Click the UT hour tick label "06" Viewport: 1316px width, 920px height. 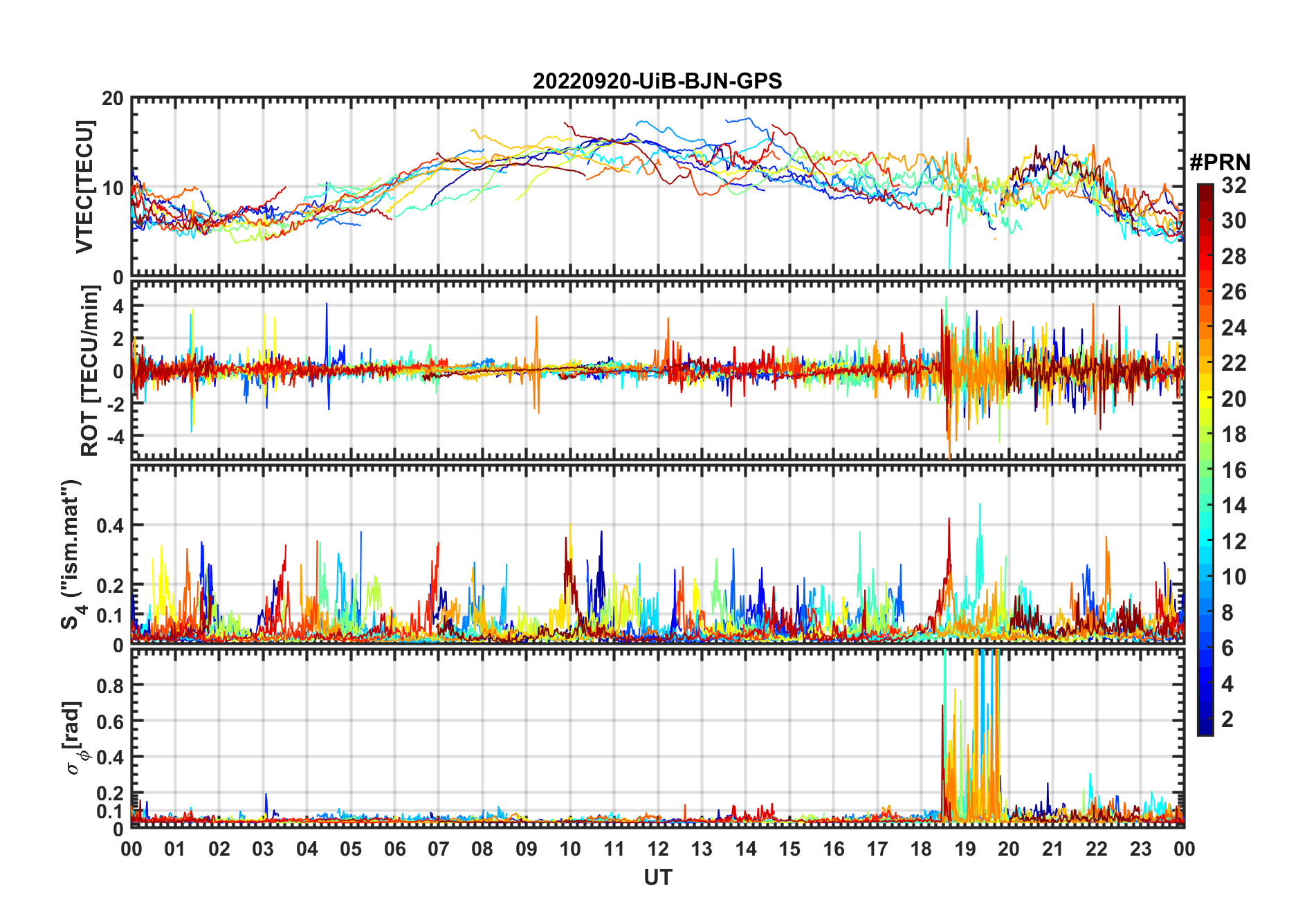coord(395,849)
